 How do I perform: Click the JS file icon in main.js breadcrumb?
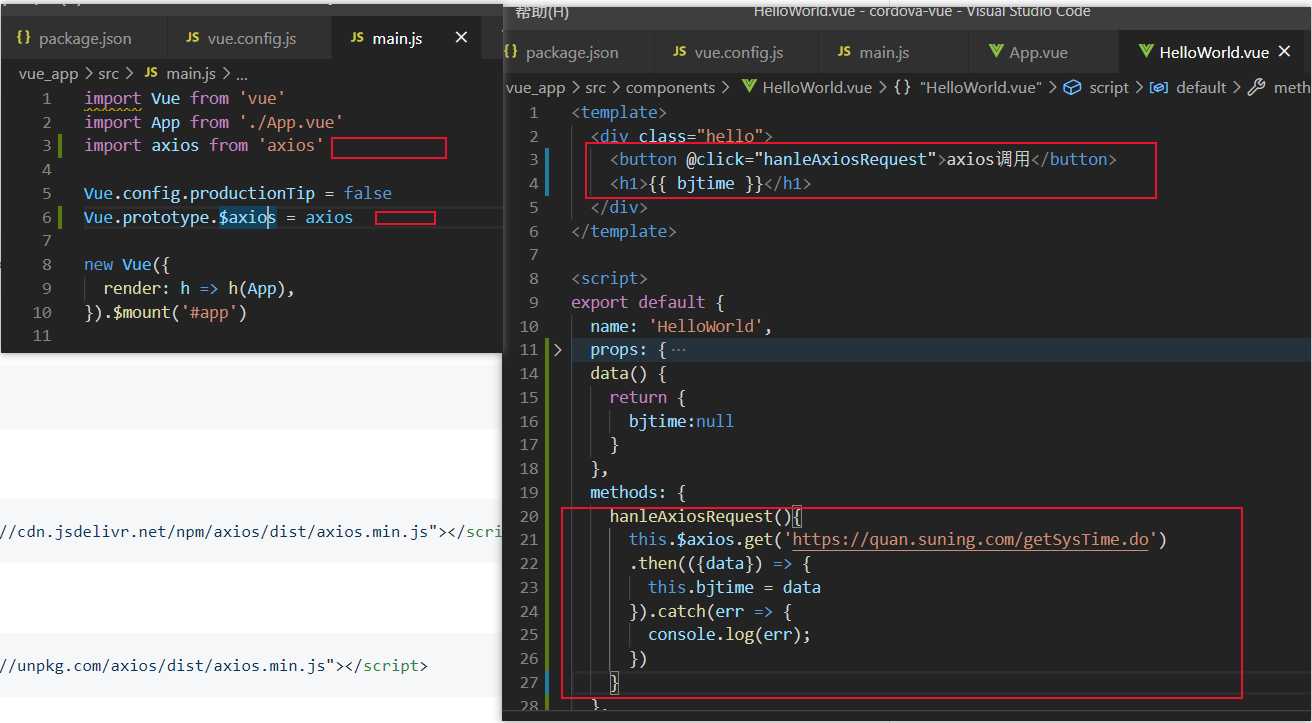point(151,74)
